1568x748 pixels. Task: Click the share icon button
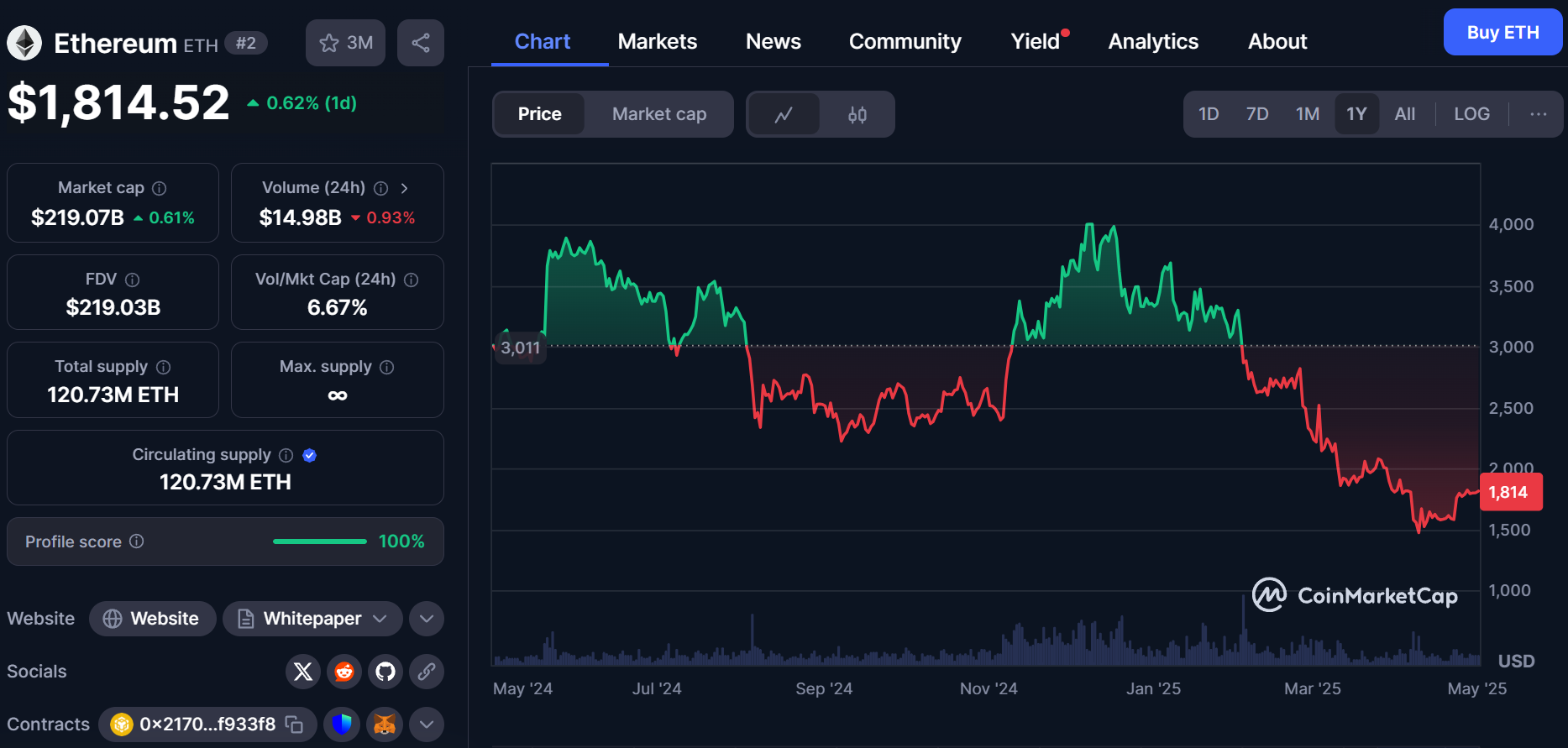click(x=421, y=43)
